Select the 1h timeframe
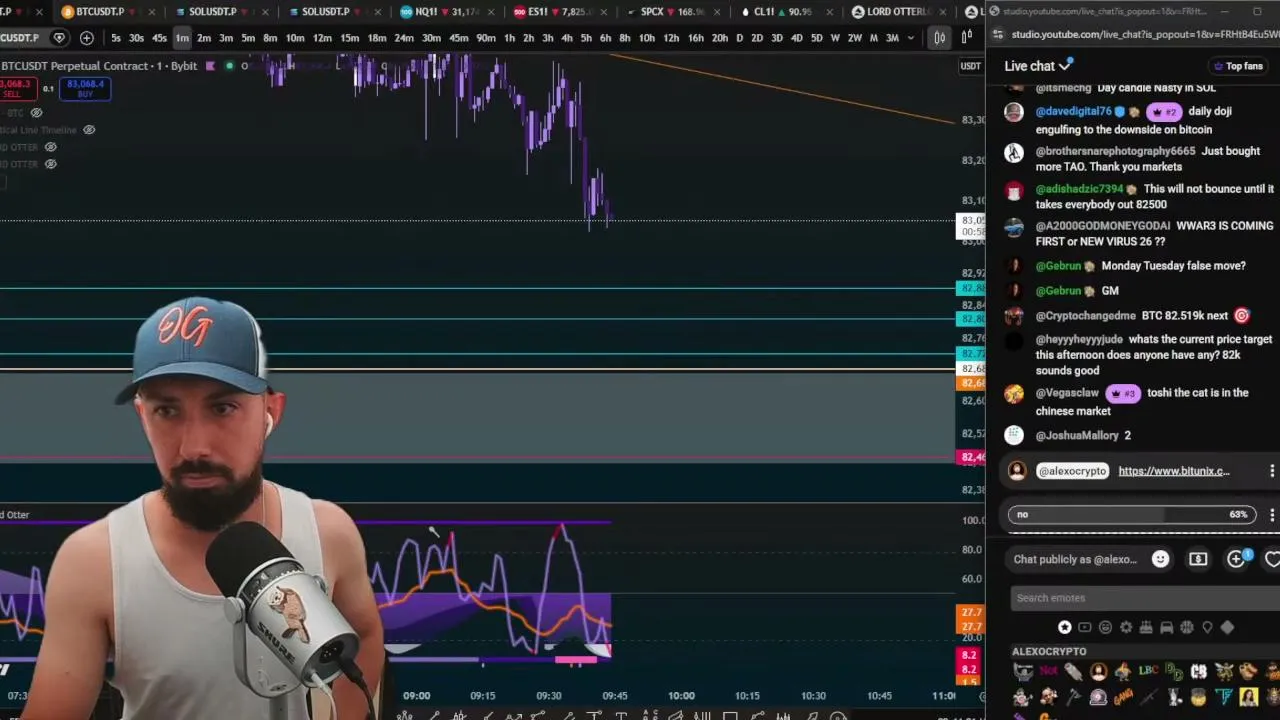The height and width of the screenshot is (720, 1280). [509, 38]
